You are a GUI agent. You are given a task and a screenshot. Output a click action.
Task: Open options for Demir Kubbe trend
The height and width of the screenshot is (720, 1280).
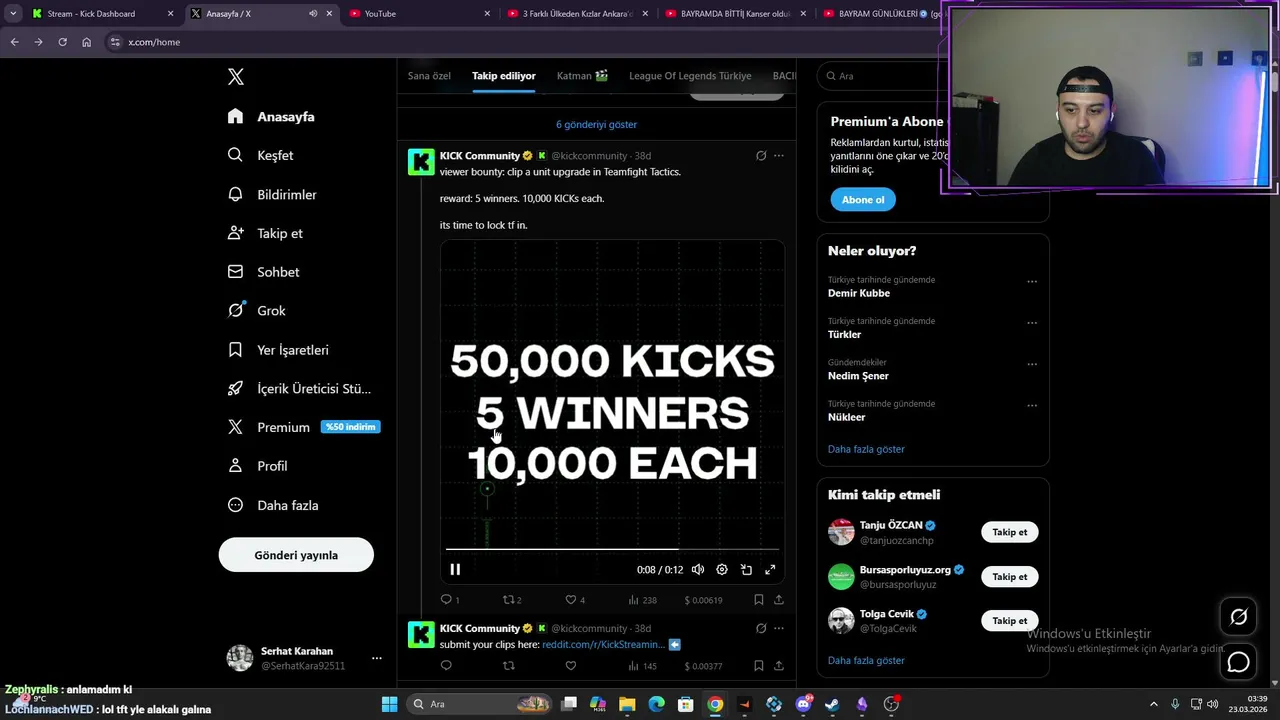tap(1032, 282)
